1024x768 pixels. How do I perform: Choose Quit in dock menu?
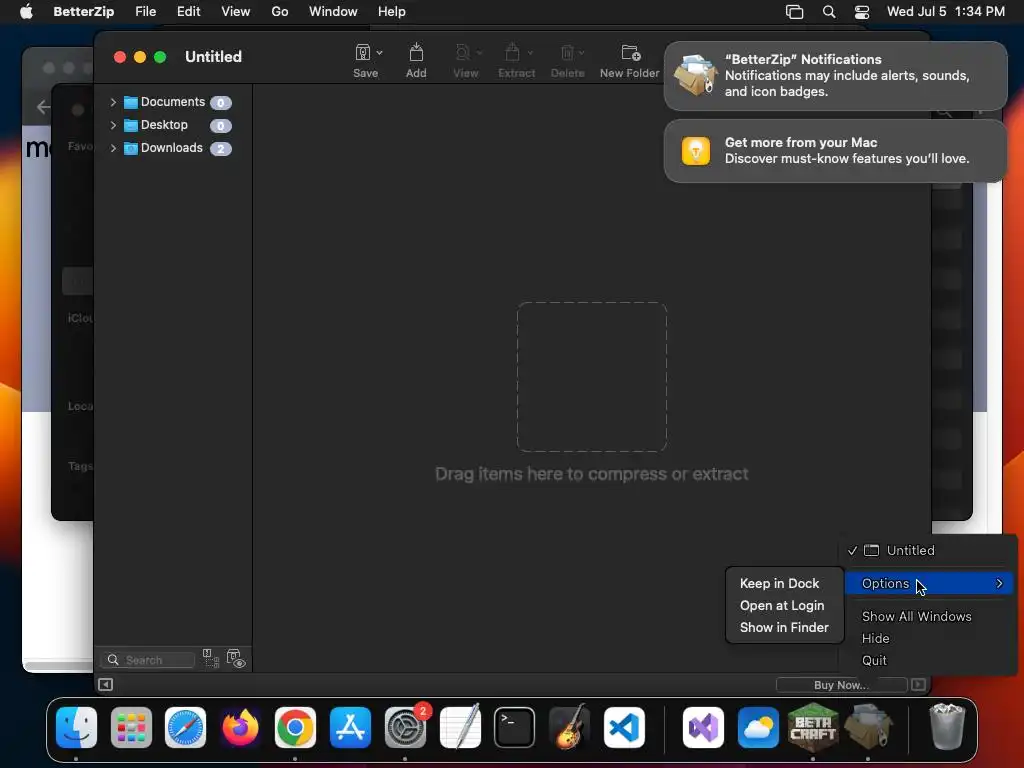point(874,660)
